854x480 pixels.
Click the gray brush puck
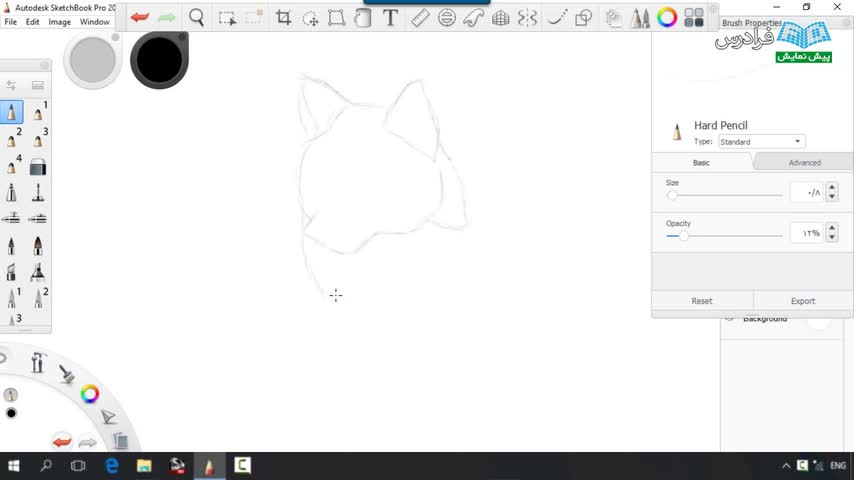pyautogui.click(x=93, y=60)
